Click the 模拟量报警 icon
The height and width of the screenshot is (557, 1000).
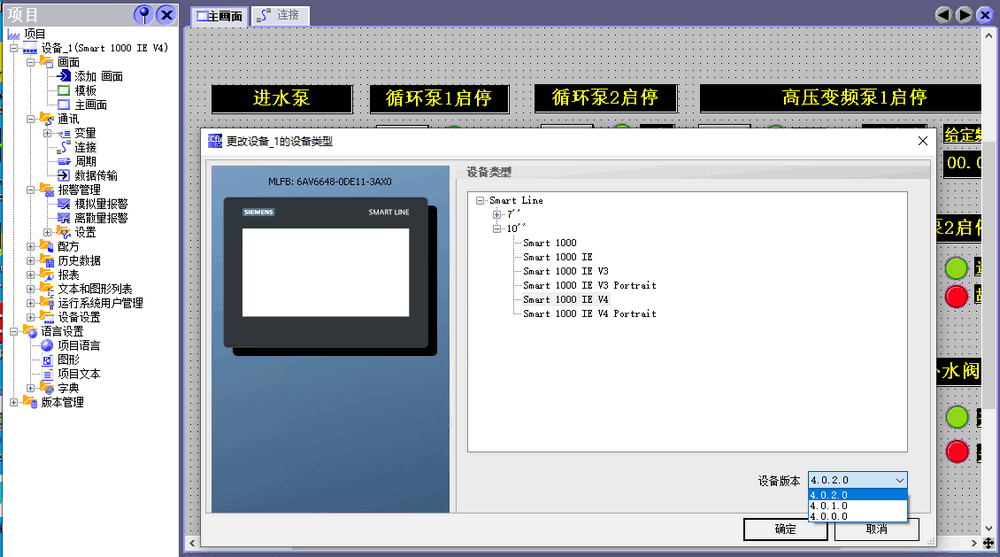[64, 204]
